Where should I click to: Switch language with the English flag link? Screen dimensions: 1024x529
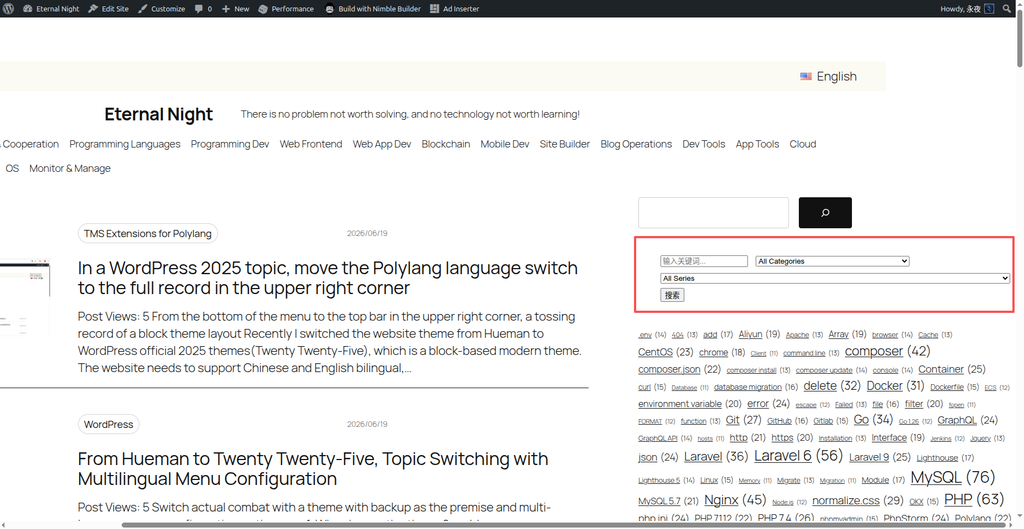point(828,76)
